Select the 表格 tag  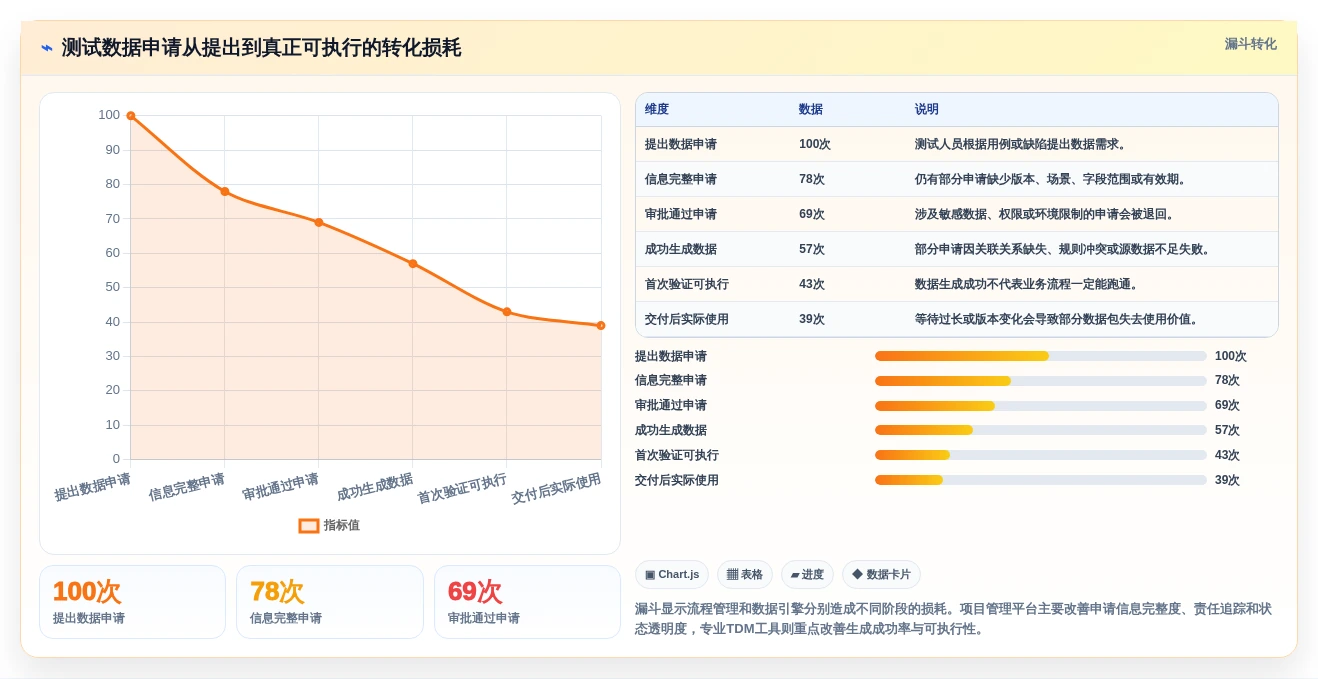point(745,574)
